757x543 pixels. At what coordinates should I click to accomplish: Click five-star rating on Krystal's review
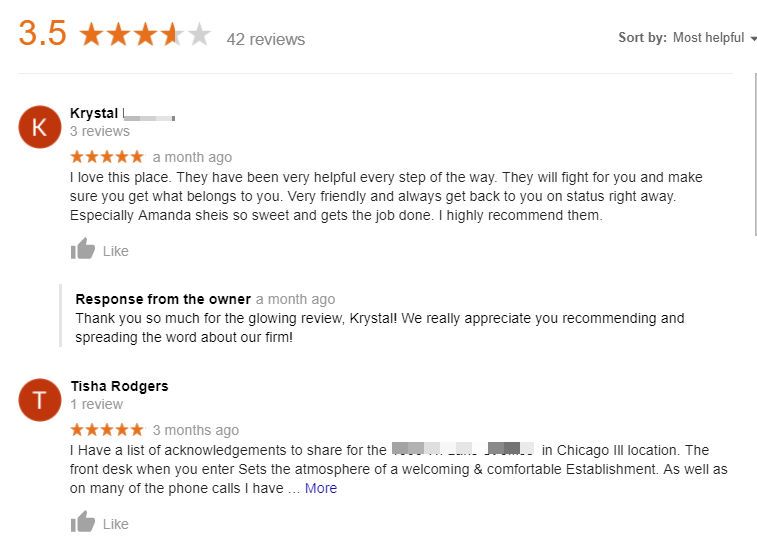(x=107, y=157)
